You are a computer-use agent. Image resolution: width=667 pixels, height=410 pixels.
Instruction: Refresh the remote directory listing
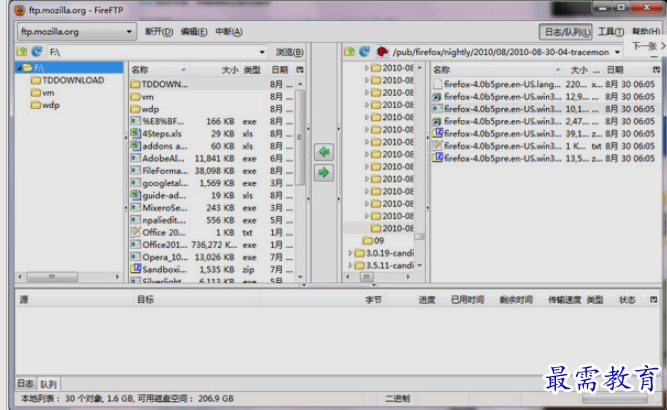[x=364, y=52]
